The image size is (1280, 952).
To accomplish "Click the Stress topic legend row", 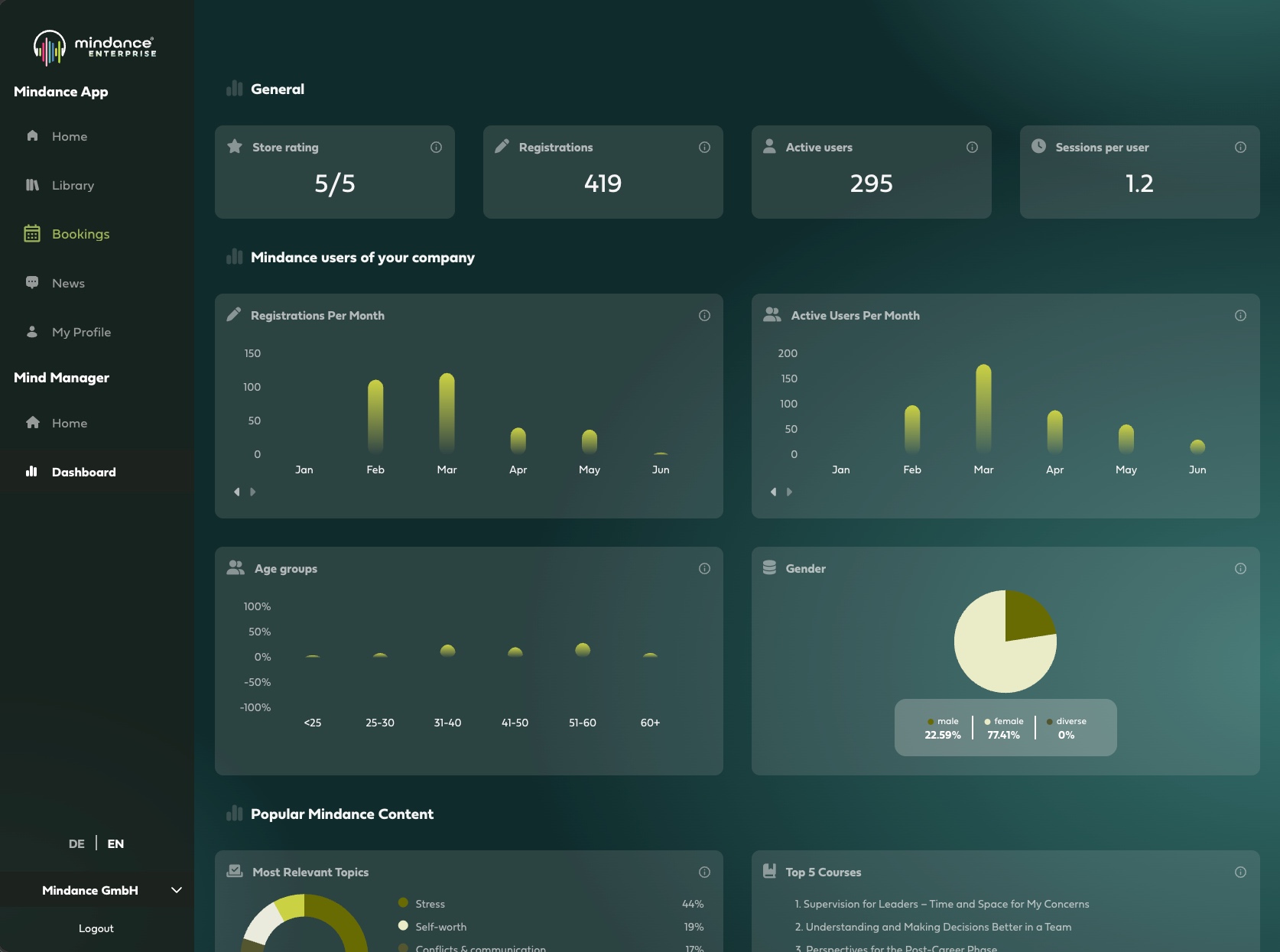I will tap(551, 904).
